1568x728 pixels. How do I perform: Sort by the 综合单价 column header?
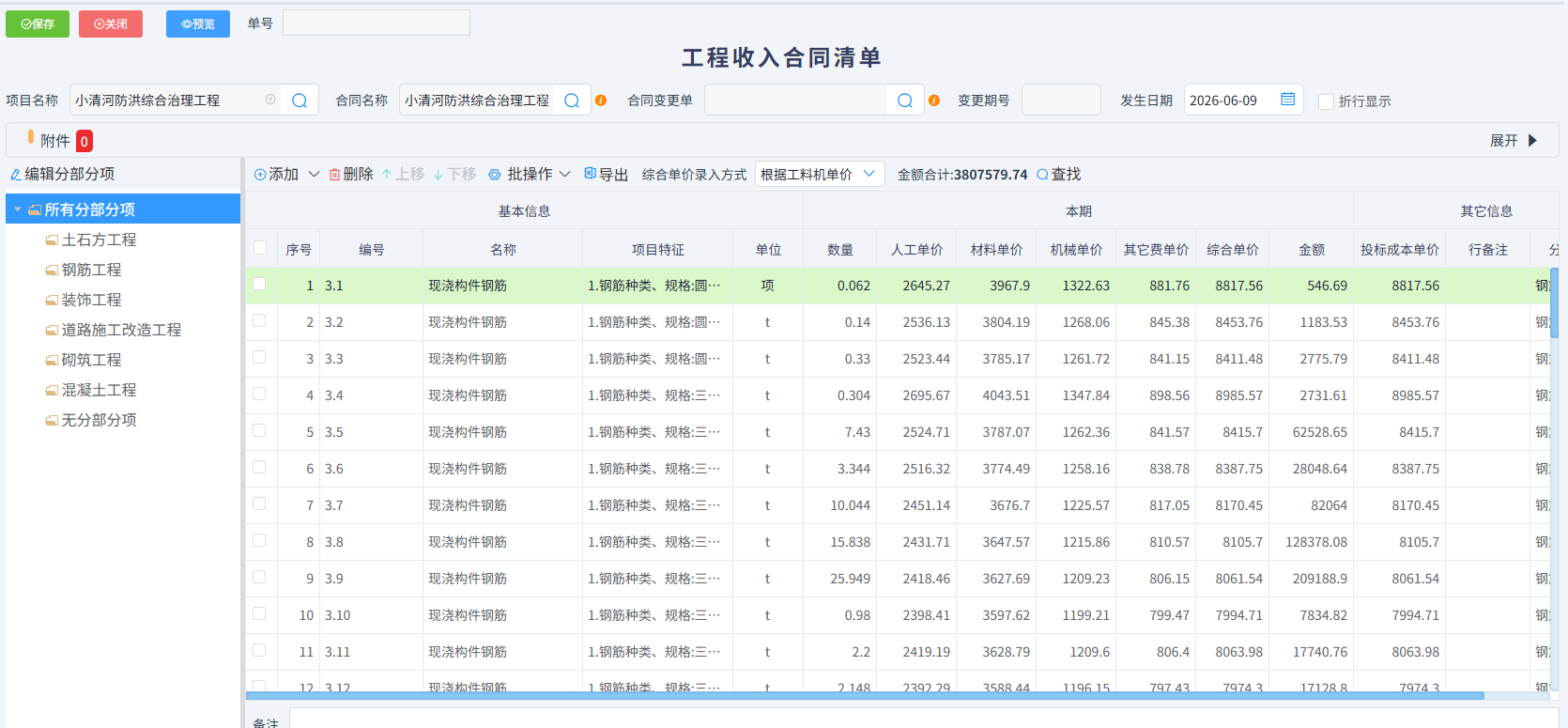1233,249
